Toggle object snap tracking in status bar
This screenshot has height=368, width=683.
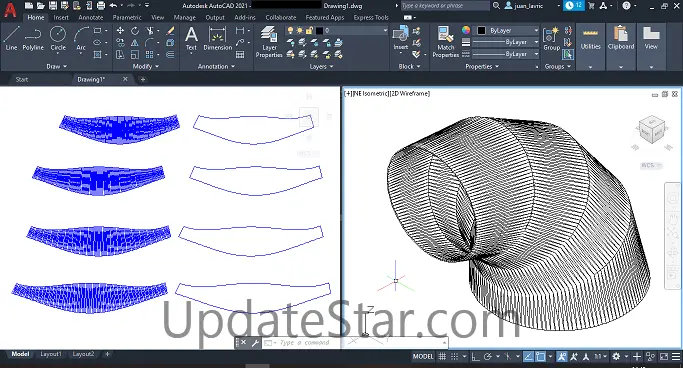click(x=528, y=357)
